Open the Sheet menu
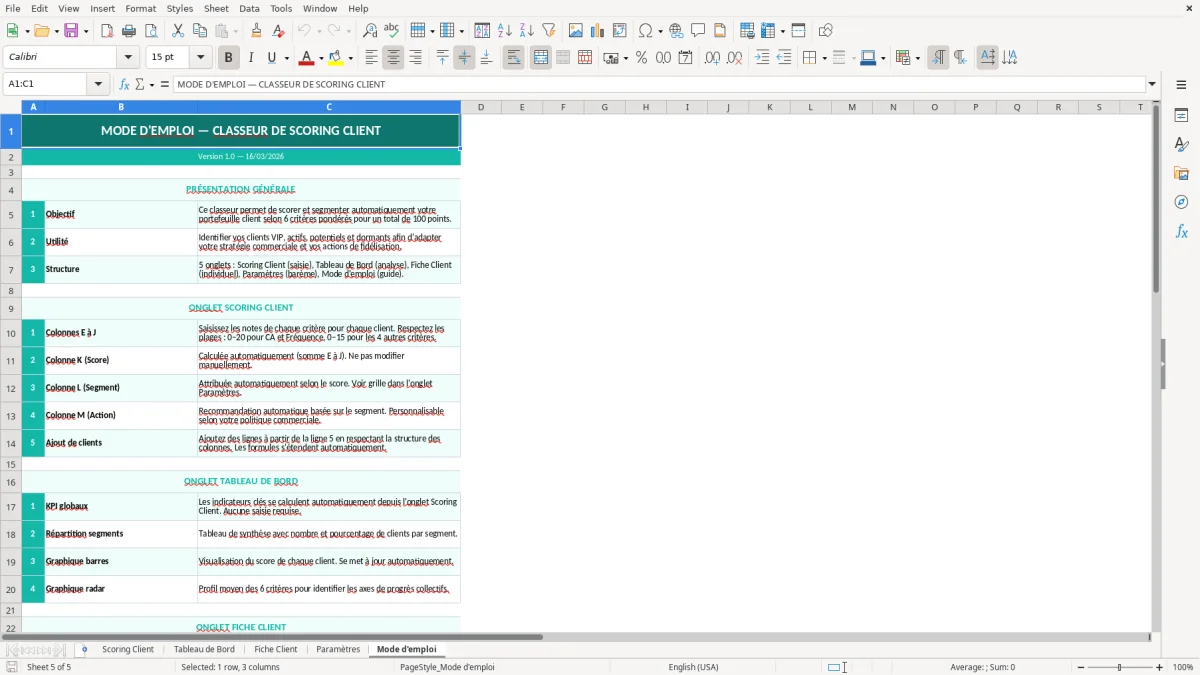1200x675 pixels. 216,8
